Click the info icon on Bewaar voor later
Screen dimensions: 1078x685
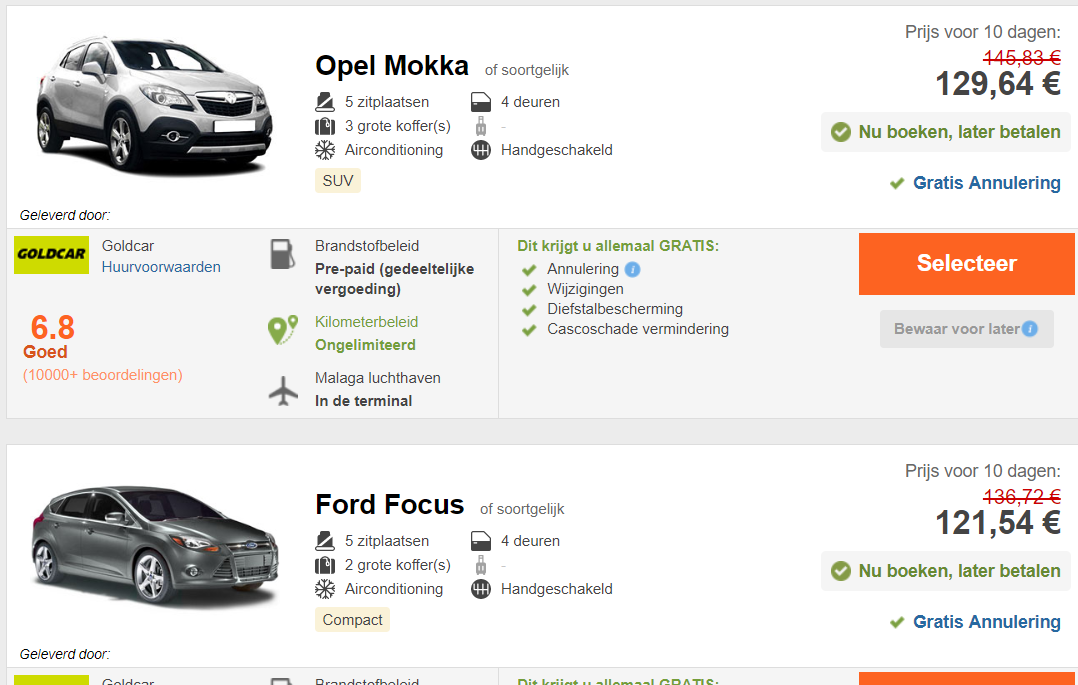(1030, 329)
